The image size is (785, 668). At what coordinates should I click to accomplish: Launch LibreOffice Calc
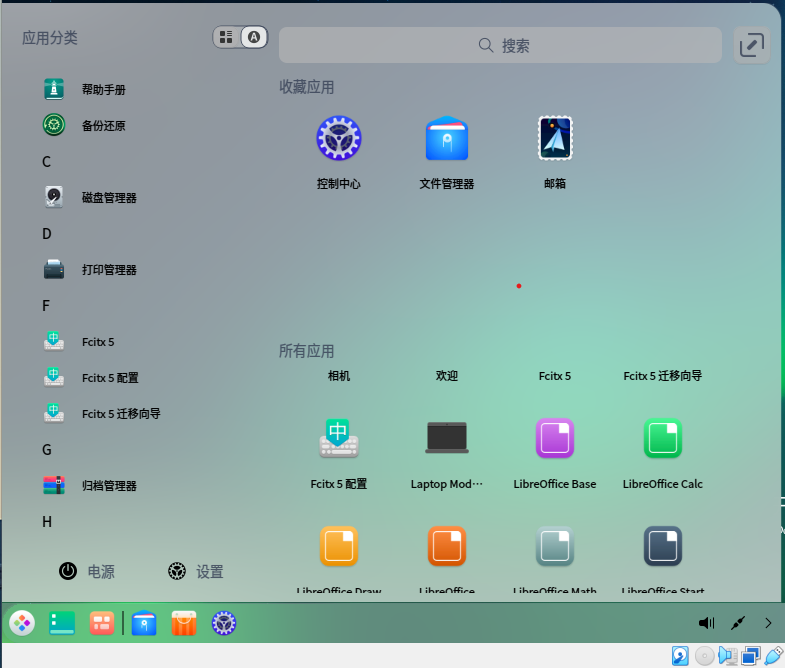[662, 453]
